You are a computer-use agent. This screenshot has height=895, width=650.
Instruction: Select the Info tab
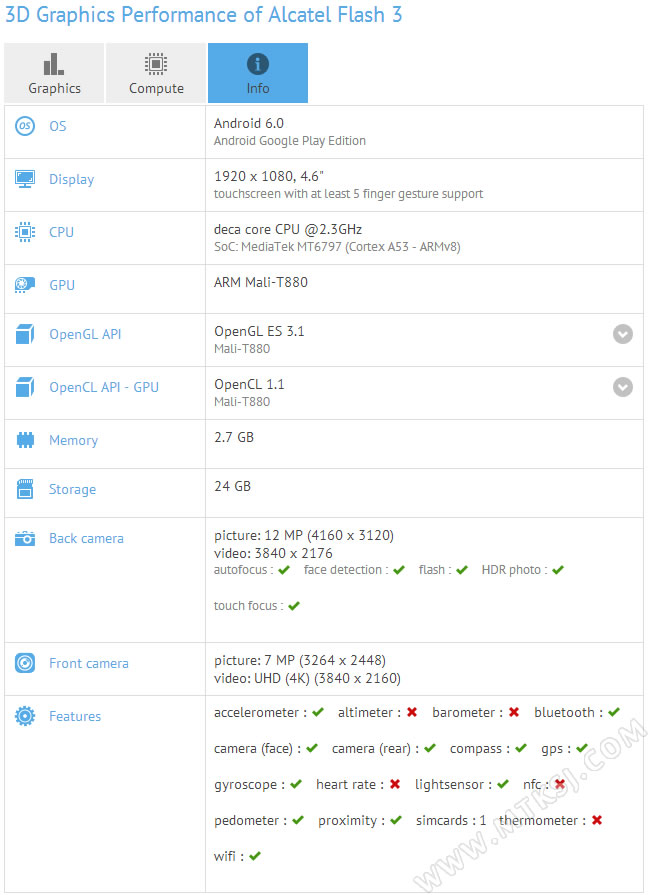(x=258, y=73)
